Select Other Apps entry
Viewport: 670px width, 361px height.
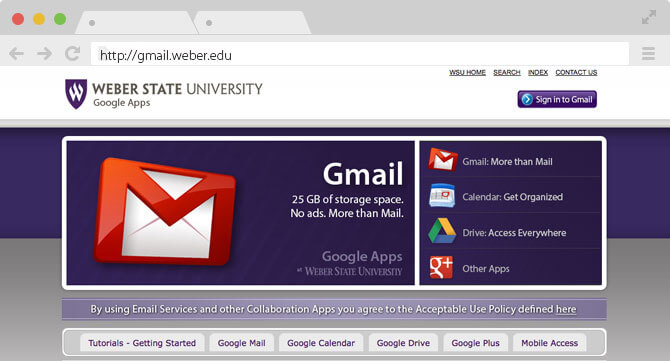coord(486,269)
